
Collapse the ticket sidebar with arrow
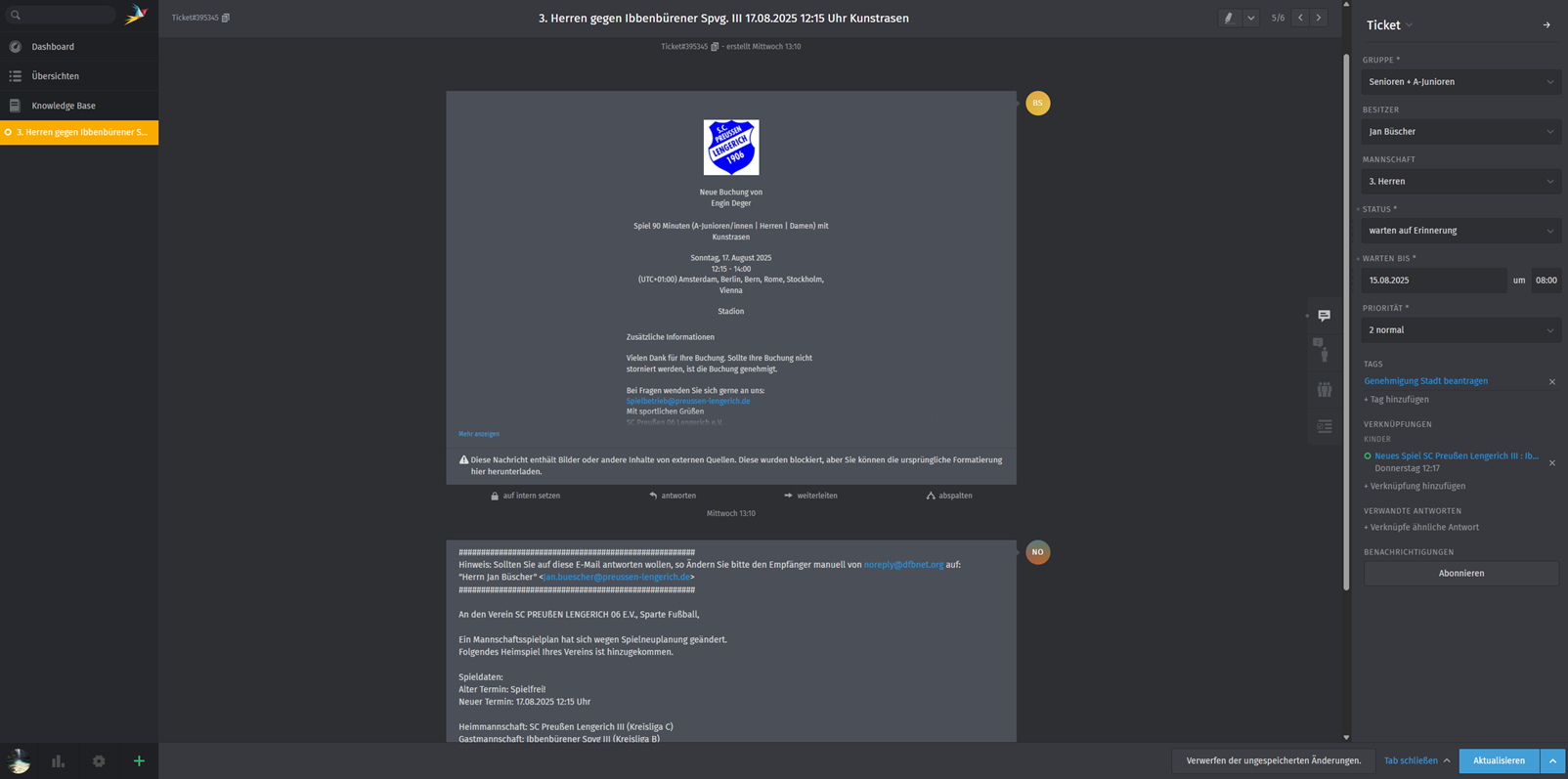[x=1546, y=25]
